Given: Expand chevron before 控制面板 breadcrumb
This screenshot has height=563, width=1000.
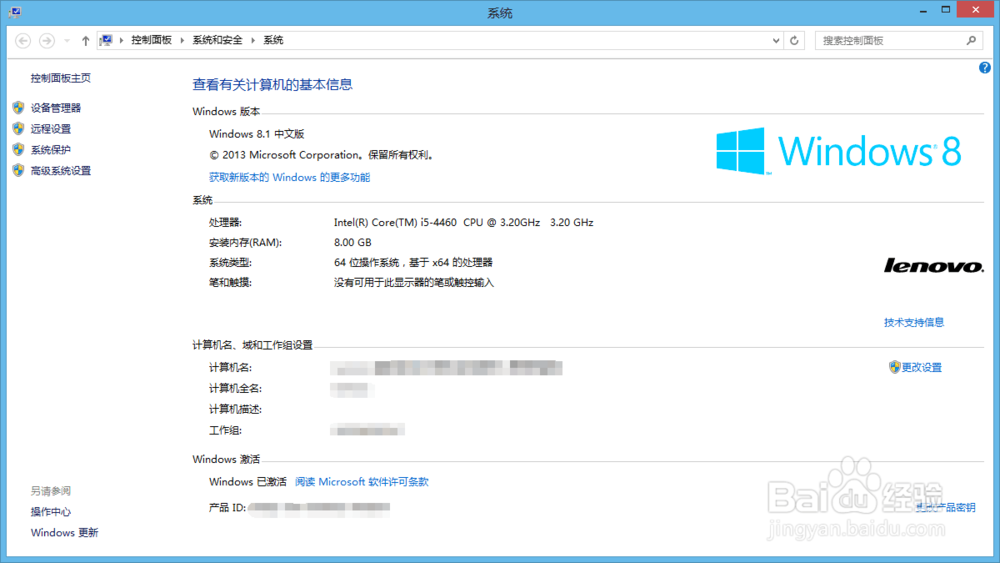Looking at the screenshot, I should [x=121, y=40].
